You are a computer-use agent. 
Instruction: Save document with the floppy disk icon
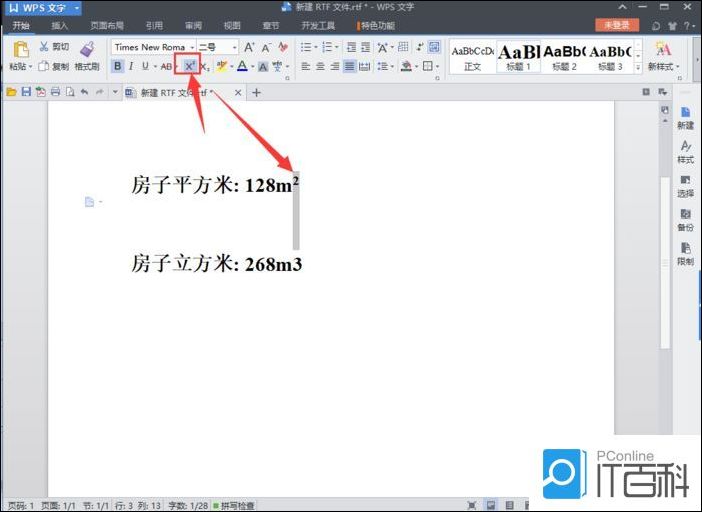26,92
